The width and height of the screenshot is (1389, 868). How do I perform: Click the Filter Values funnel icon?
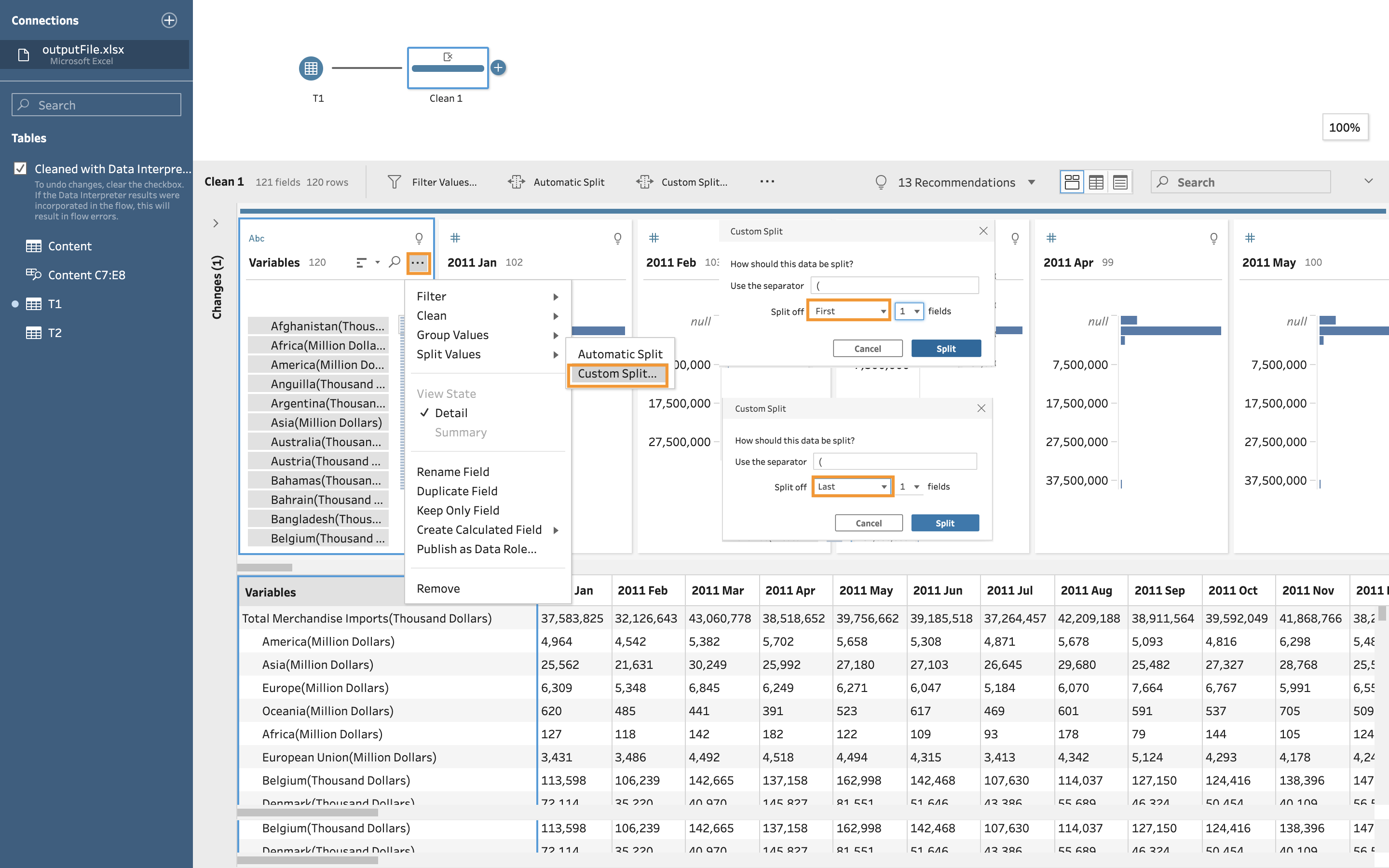(395, 182)
